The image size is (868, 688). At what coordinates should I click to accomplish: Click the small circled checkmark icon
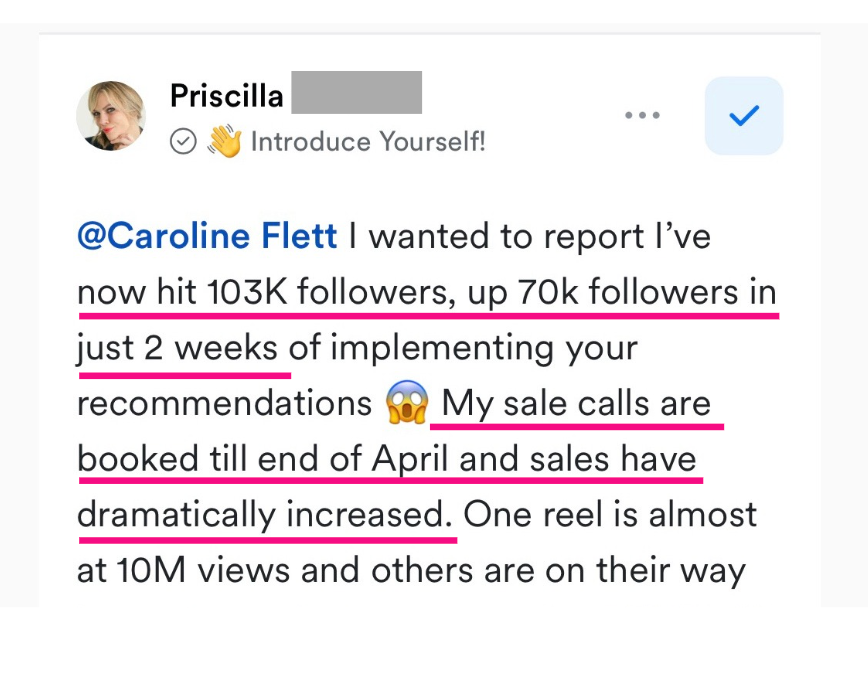(x=182, y=142)
